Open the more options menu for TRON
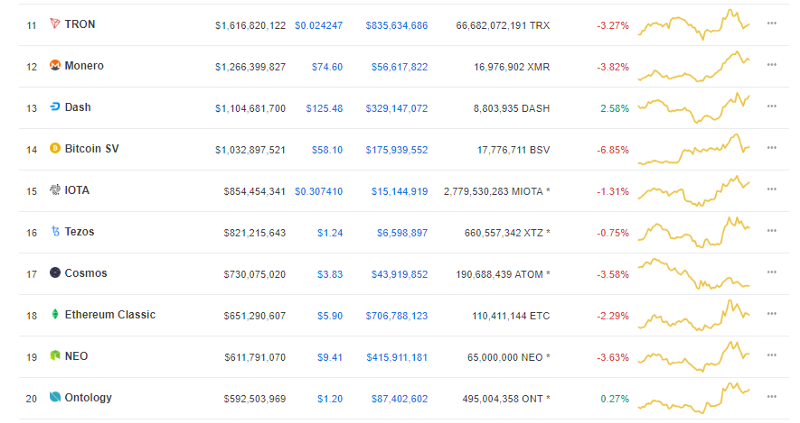 tap(771, 23)
